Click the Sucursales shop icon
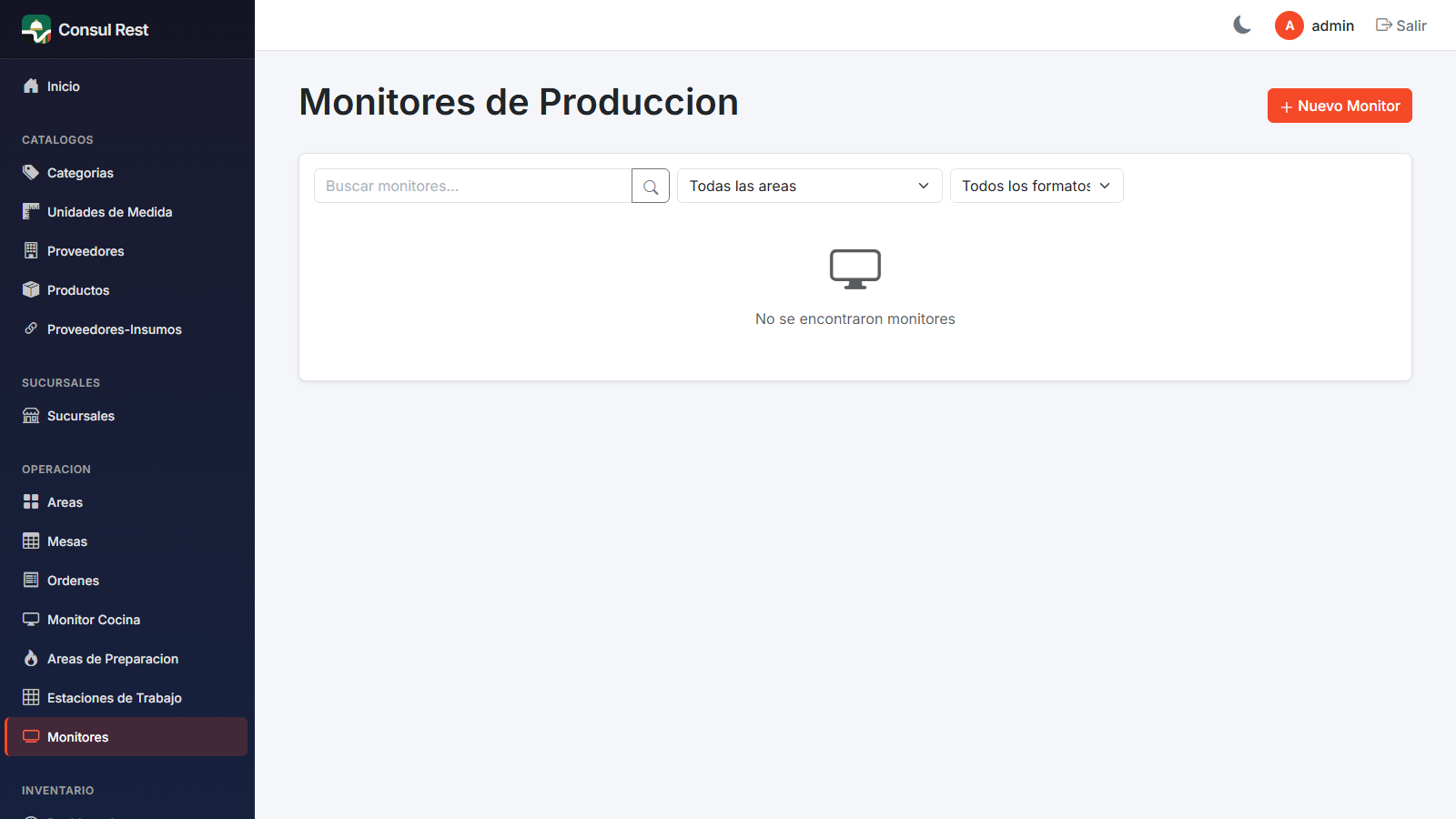The width and height of the screenshot is (1456, 819). tap(31, 415)
